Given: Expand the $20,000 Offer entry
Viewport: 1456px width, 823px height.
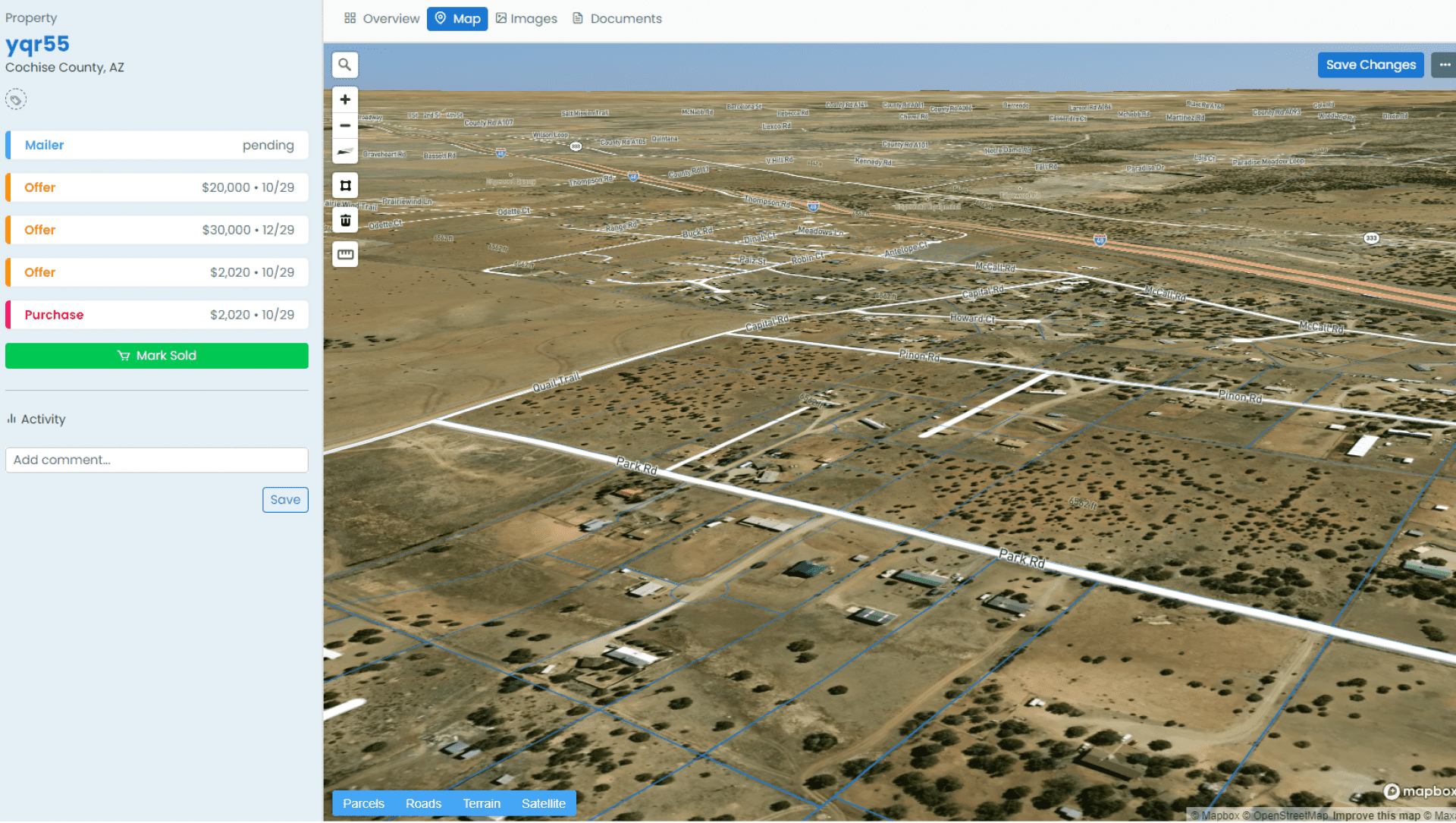Looking at the screenshot, I should (156, 187).
